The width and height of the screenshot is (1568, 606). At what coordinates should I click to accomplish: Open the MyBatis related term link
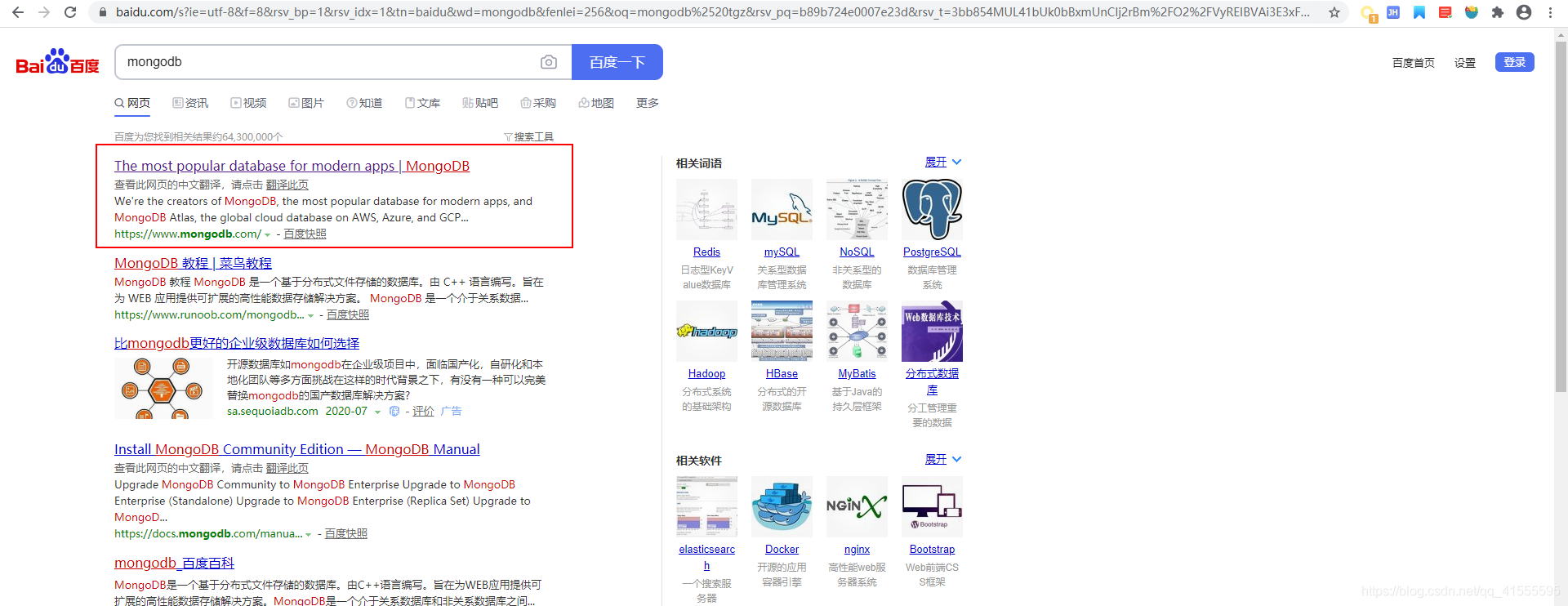(x=857, y=373)
